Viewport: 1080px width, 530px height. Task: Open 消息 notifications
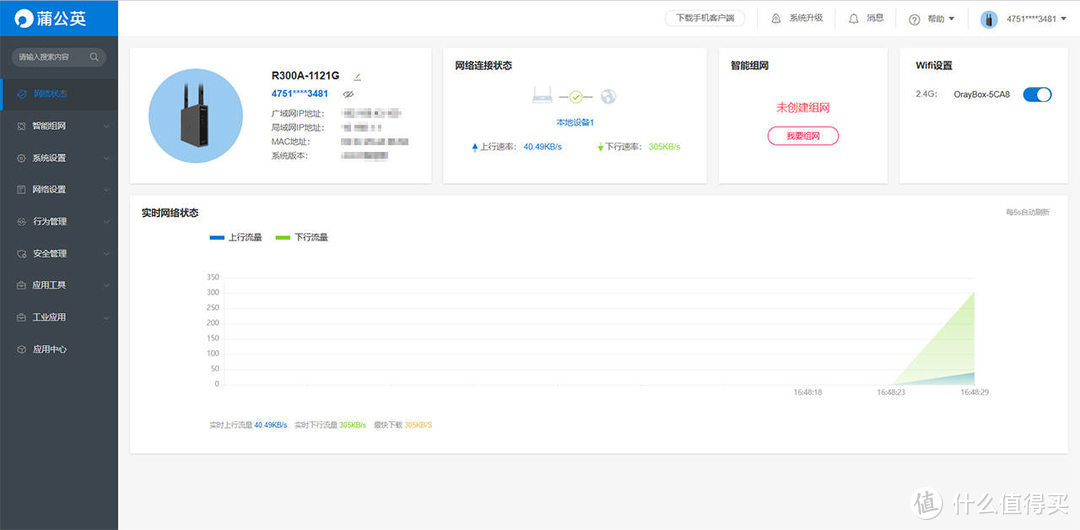point(875,19)
